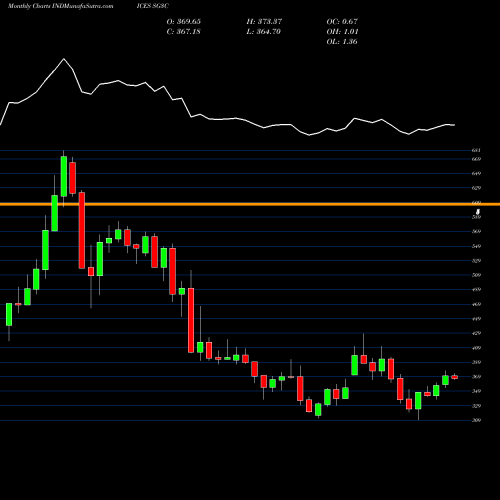Screen dimensions: 500x500
Task: Click the open price 'O: 369.65'
Action: (184, 22)
